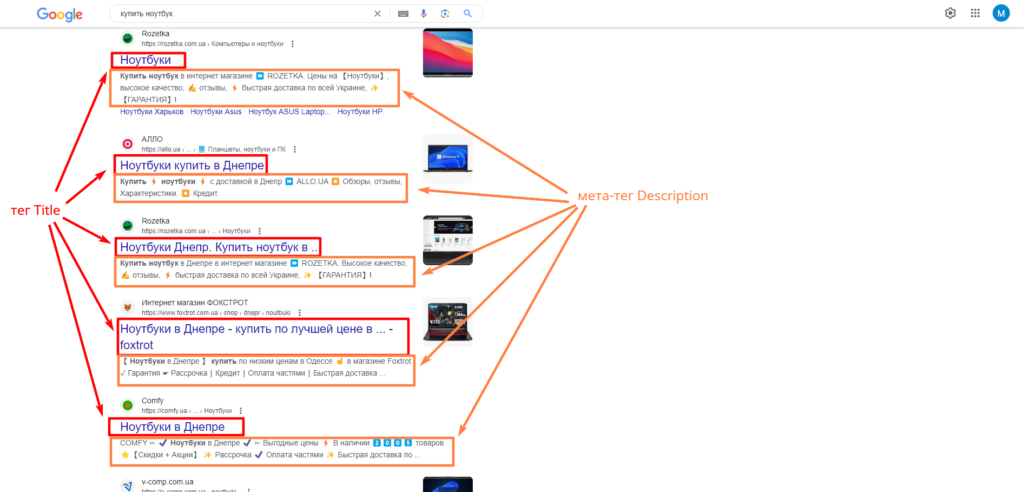
Task: Click the Windows laptop thumbnail of АЛЛО result
Action: (447, 159)
